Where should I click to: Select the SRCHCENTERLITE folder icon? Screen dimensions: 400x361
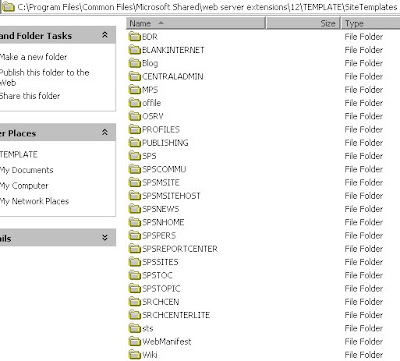click(135, 315)
